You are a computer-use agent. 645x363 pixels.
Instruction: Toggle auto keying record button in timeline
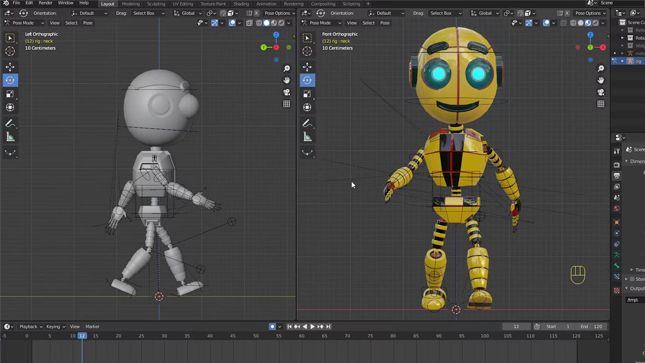click(x=272, y=326)
